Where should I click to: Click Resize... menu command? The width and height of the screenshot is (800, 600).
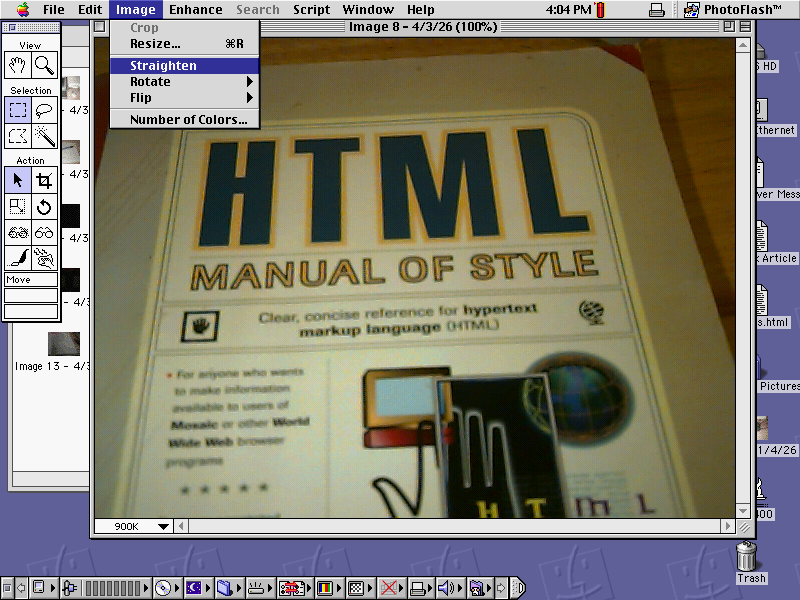click(x=155, y=44)
